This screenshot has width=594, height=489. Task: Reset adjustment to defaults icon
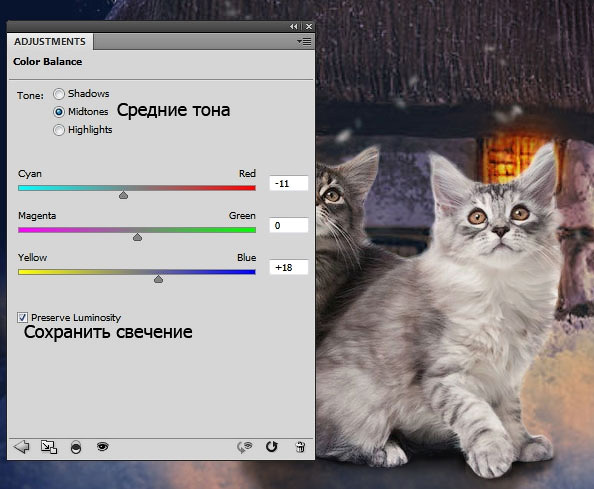coord(272,447)
